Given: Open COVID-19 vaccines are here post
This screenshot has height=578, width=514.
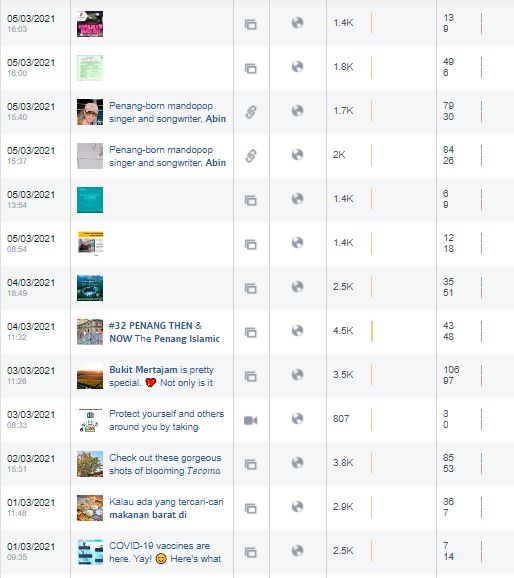Looking at the screenshot, I should tap(165, 552).
